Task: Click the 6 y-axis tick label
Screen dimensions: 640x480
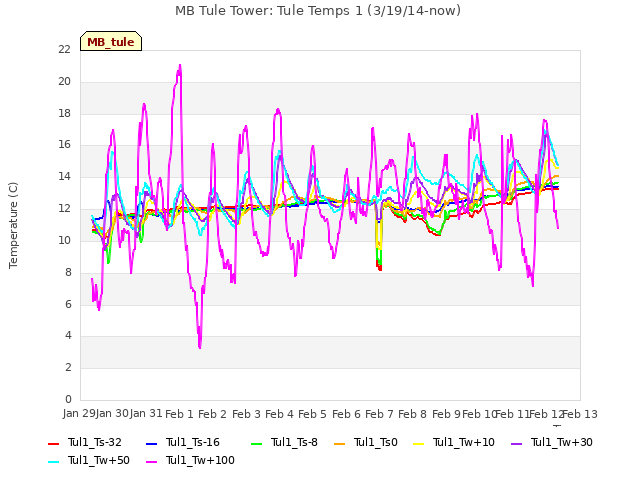Action: [x=68, y=304]
